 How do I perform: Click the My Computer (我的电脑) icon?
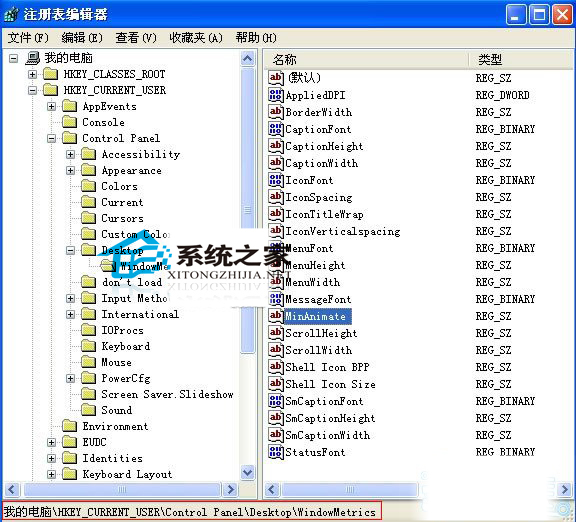pyautogui.click(x=33, y=58)
